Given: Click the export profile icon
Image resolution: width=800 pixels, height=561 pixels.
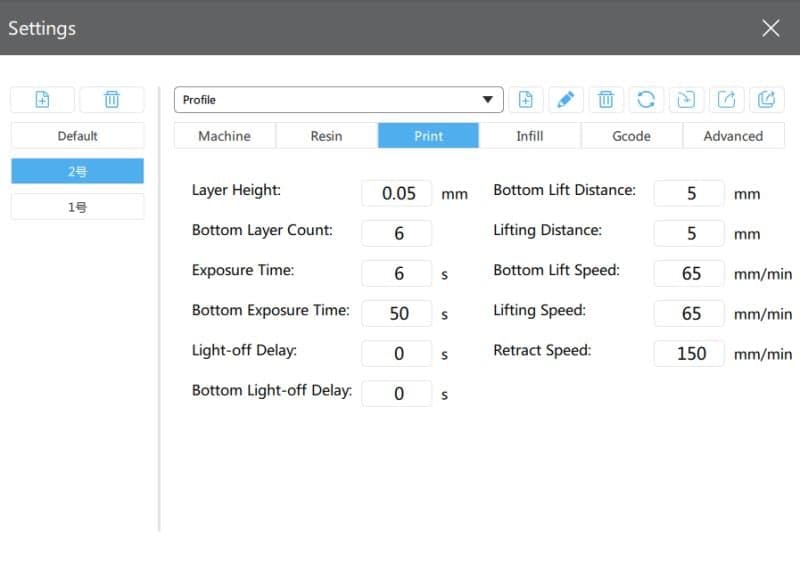Looking at the screenshot, I should click(x=726, y=99).
